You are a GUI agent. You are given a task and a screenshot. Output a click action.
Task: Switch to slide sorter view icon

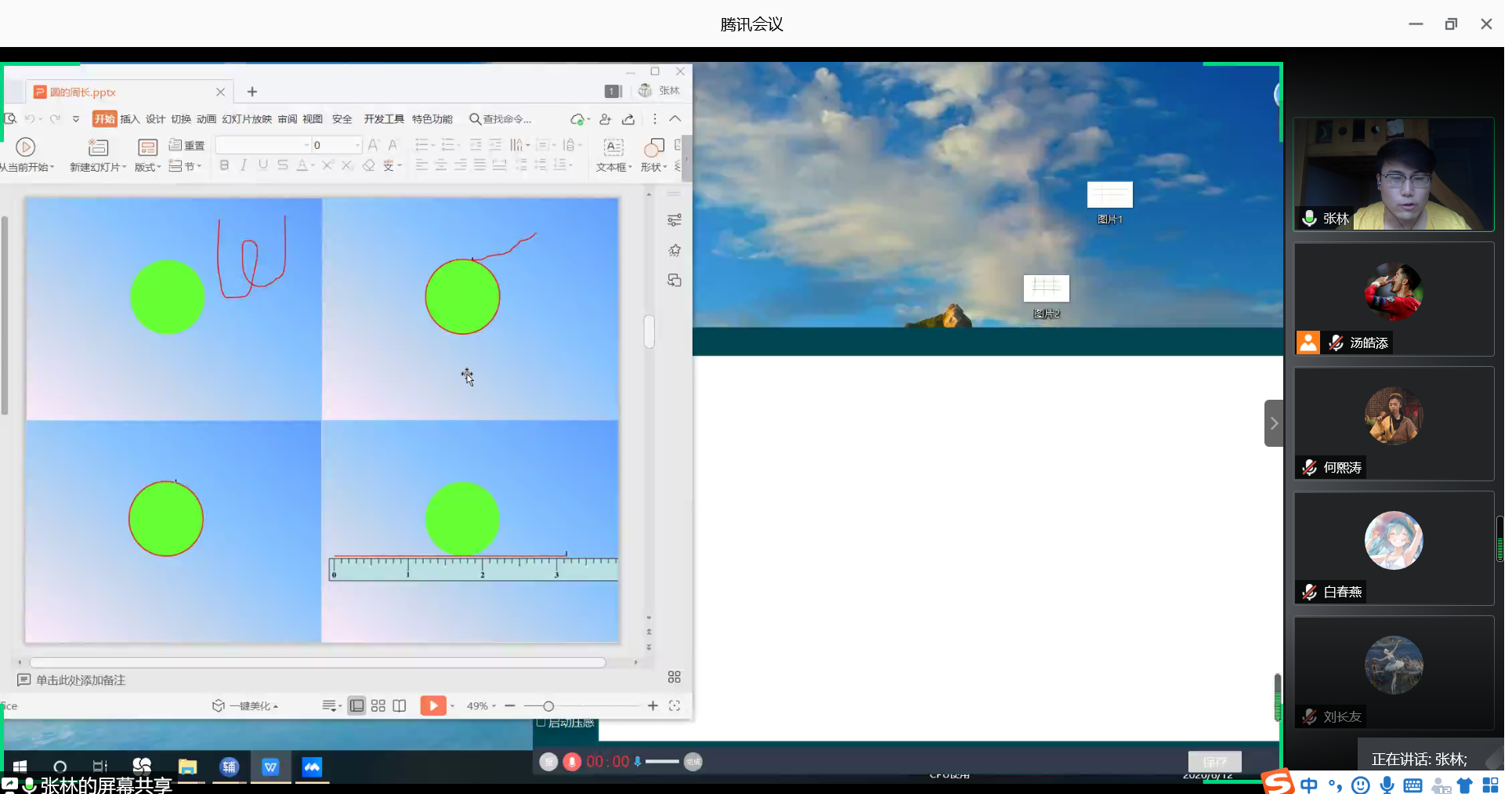[x=378, y=706]
